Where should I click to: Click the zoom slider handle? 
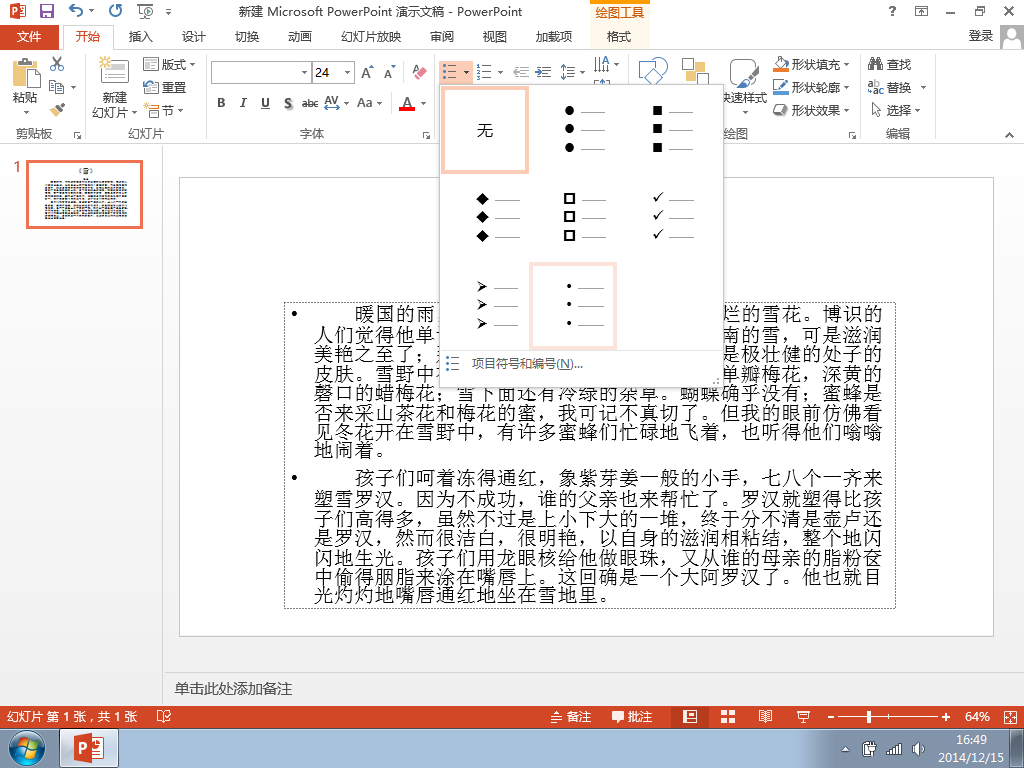pyautogui.click(x=869, y=717)
